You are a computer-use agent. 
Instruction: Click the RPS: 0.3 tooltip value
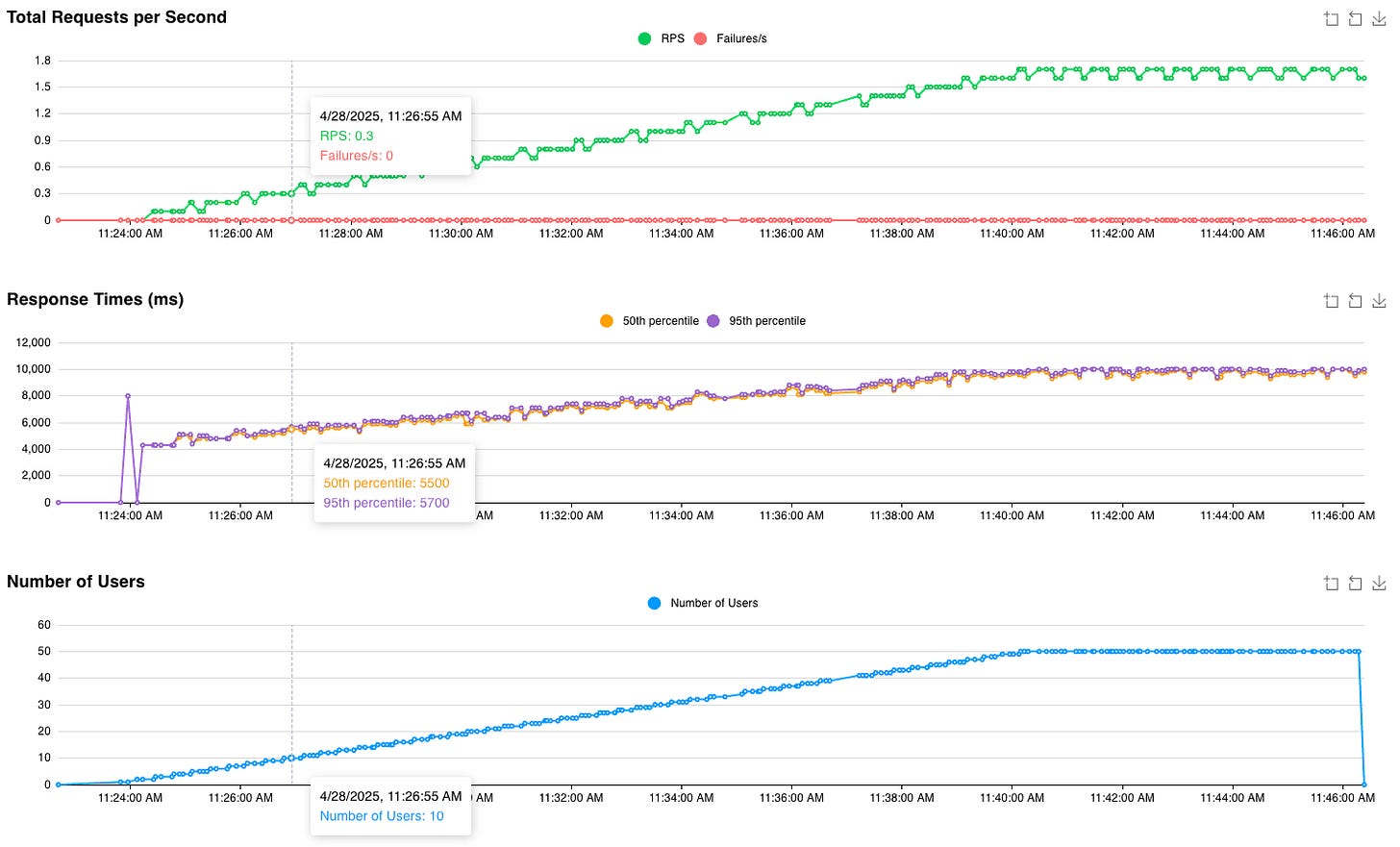pyautogui.click(x=346, y=136)
